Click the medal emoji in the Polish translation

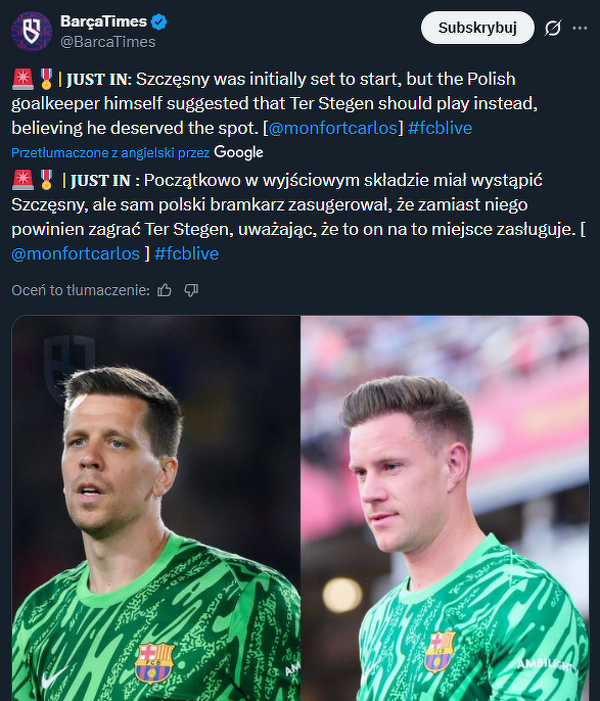[46, 180]
